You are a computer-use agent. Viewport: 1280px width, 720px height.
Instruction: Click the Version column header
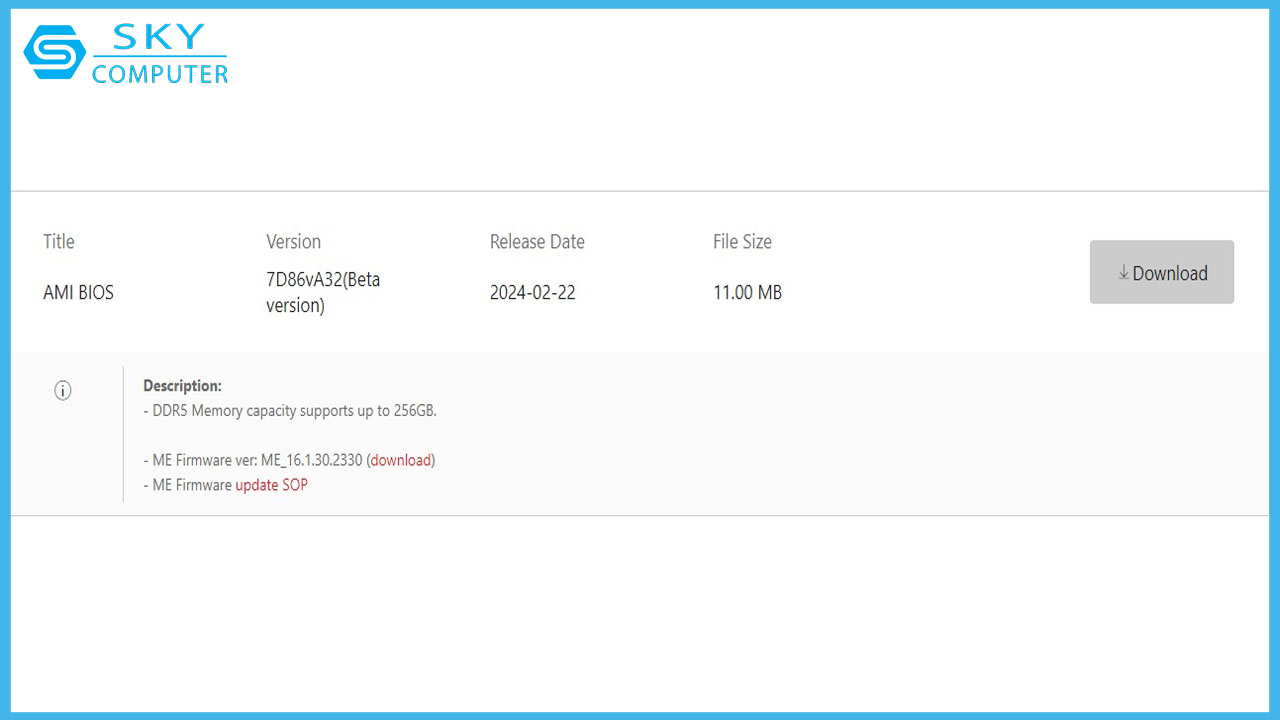[x=293, y=242]
